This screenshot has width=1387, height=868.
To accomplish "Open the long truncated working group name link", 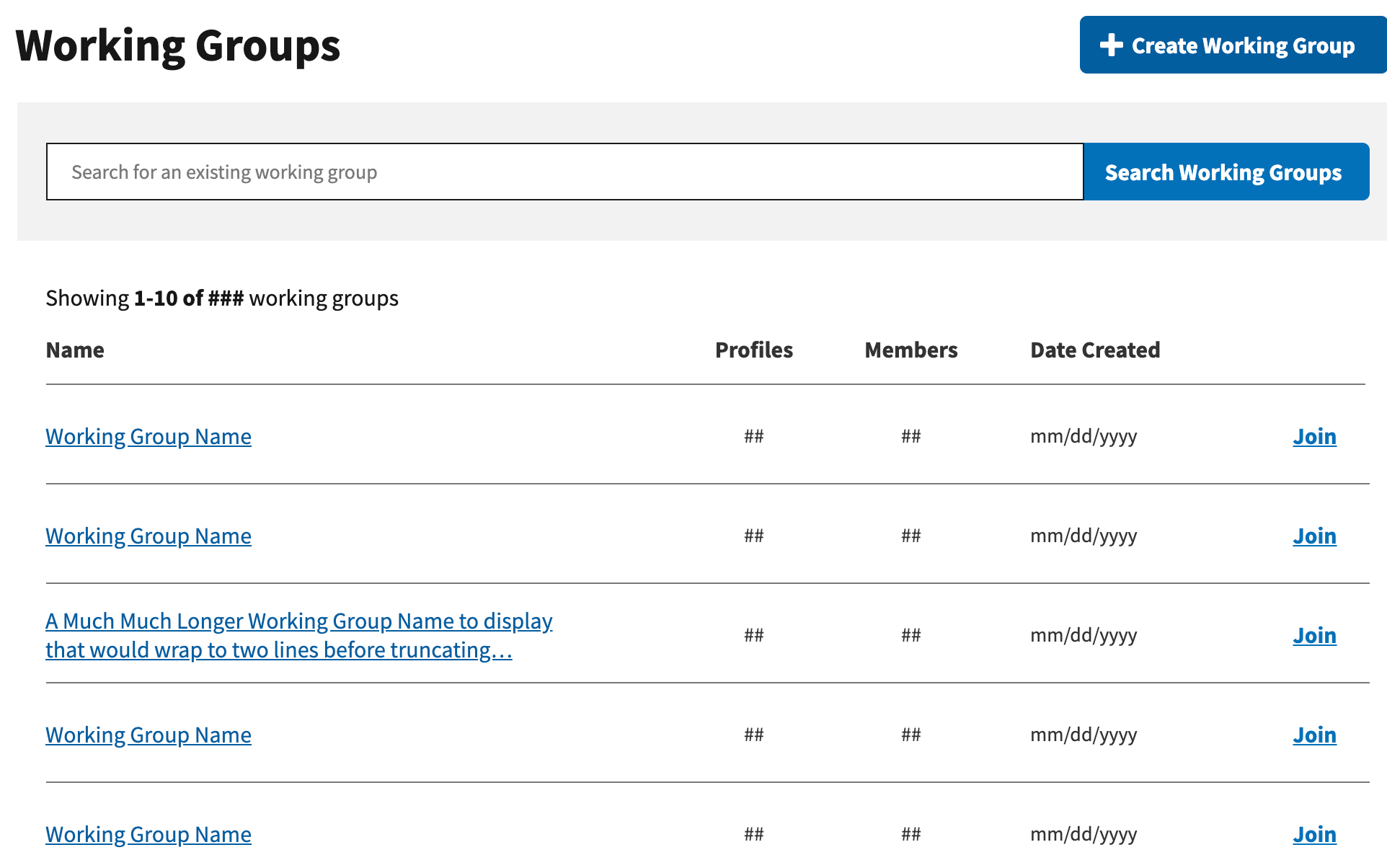I will [x=298, y=634].
